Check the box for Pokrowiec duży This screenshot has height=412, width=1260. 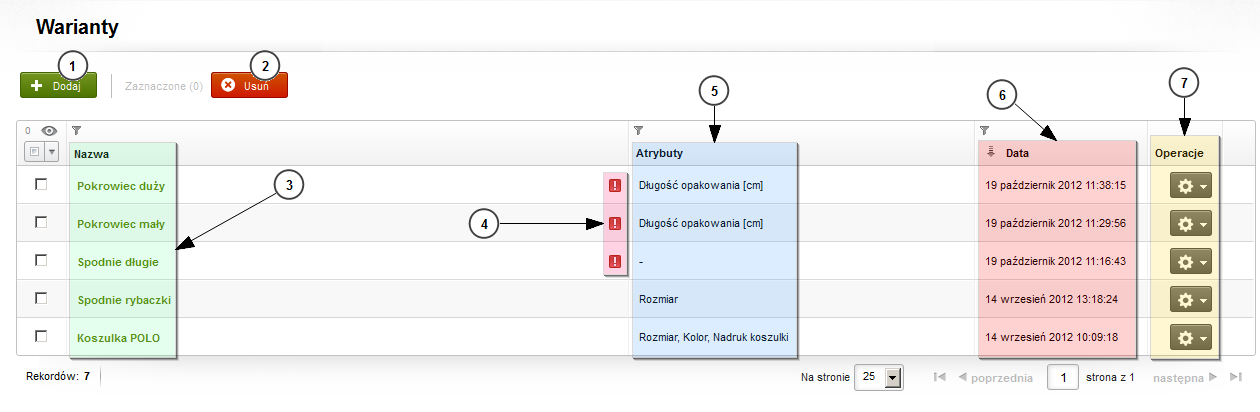pyautogui.click(x=41, y=184)
